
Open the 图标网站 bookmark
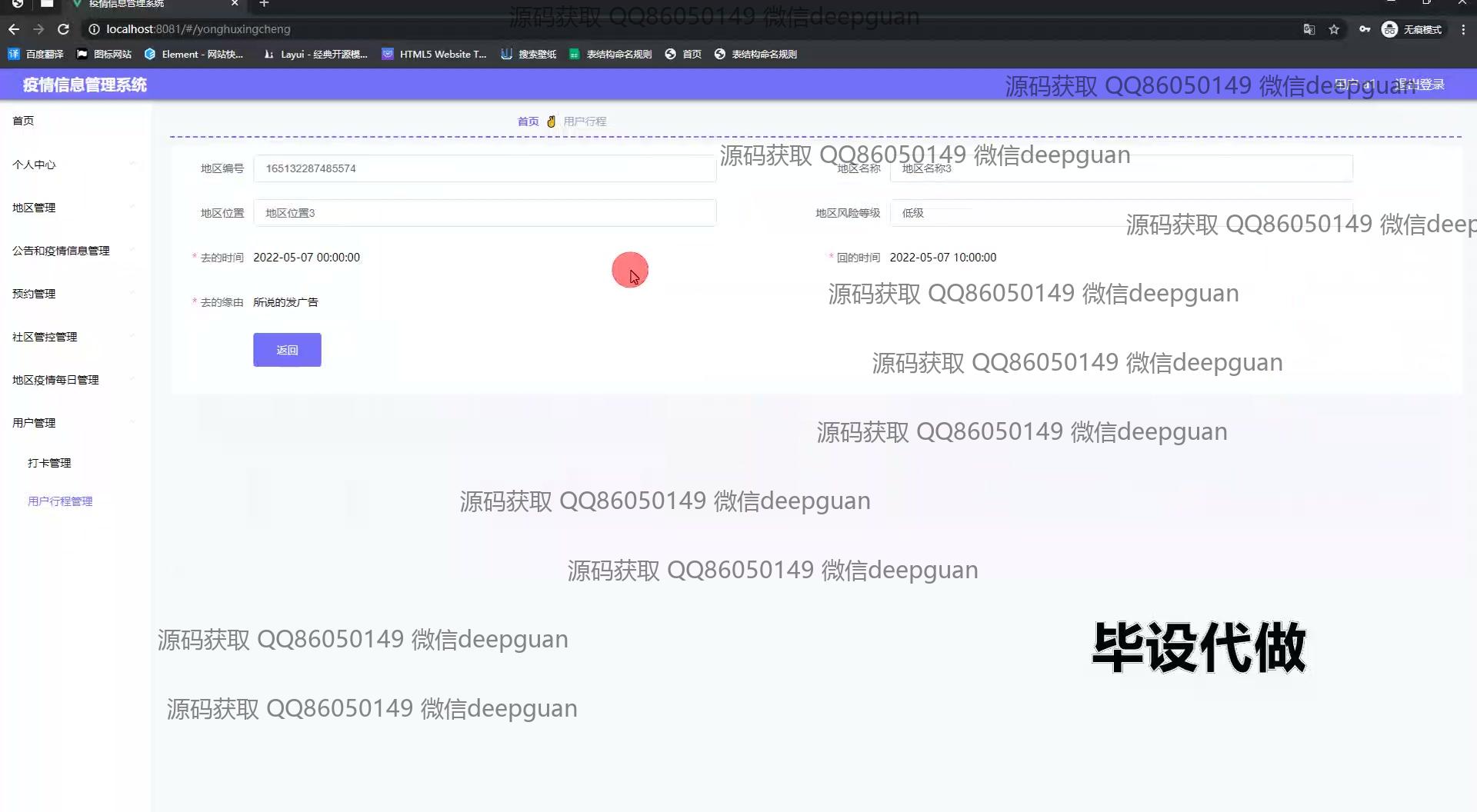click(x=104, y=54)
